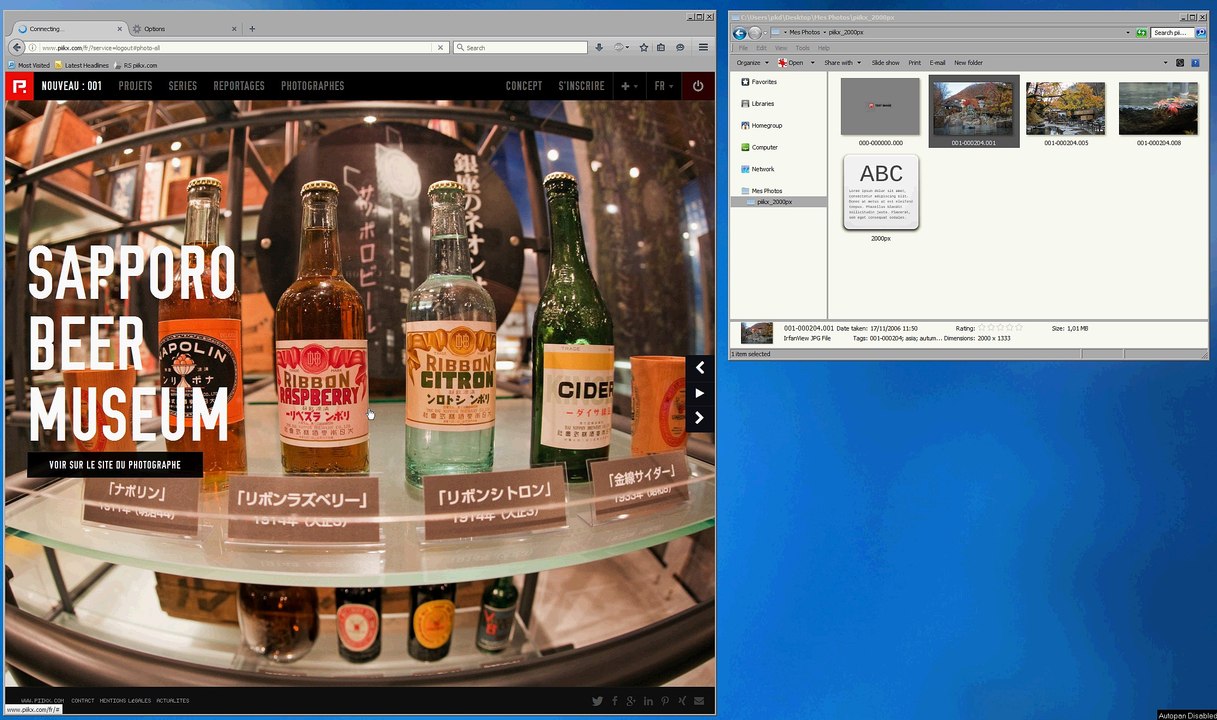Expand the Open button dropdown arrow

[812, 63]
